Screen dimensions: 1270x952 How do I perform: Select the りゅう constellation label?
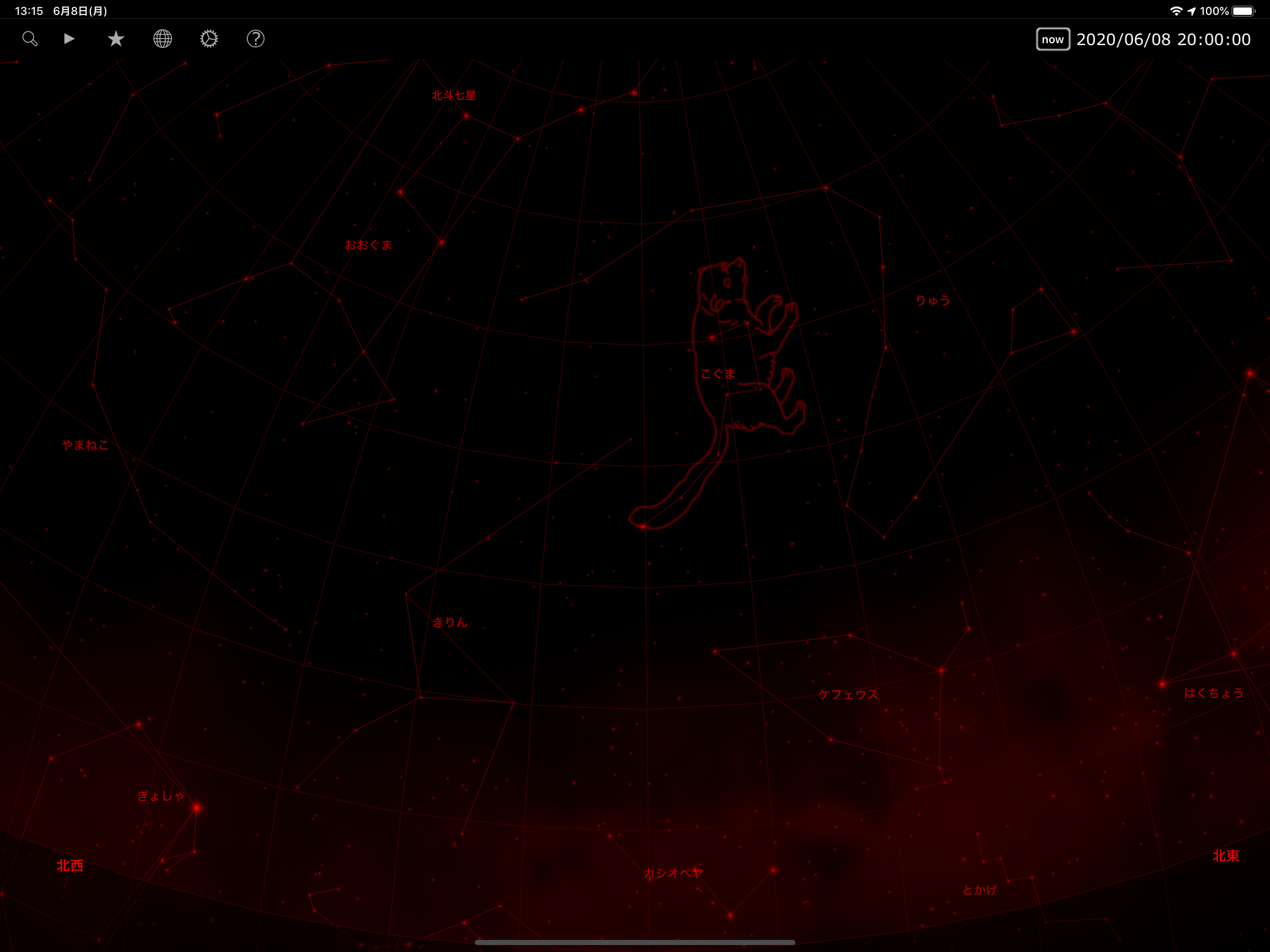(x=933, y=300)
